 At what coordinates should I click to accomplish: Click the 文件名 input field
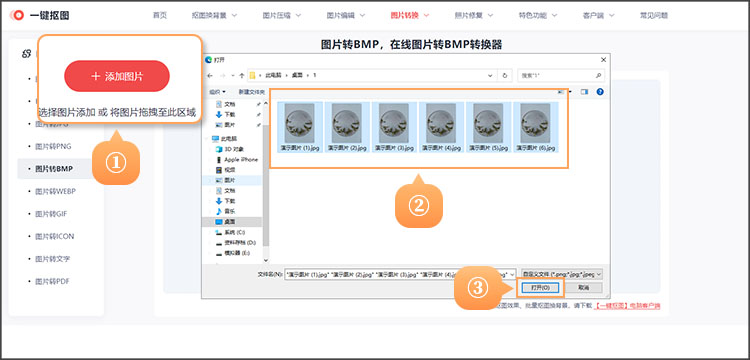click(x=400, y=274)
